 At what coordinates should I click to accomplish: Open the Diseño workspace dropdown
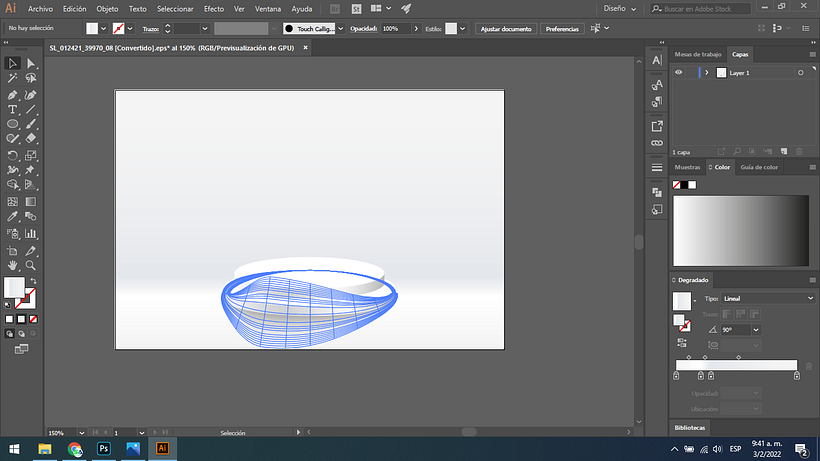[x=619, y=8]
